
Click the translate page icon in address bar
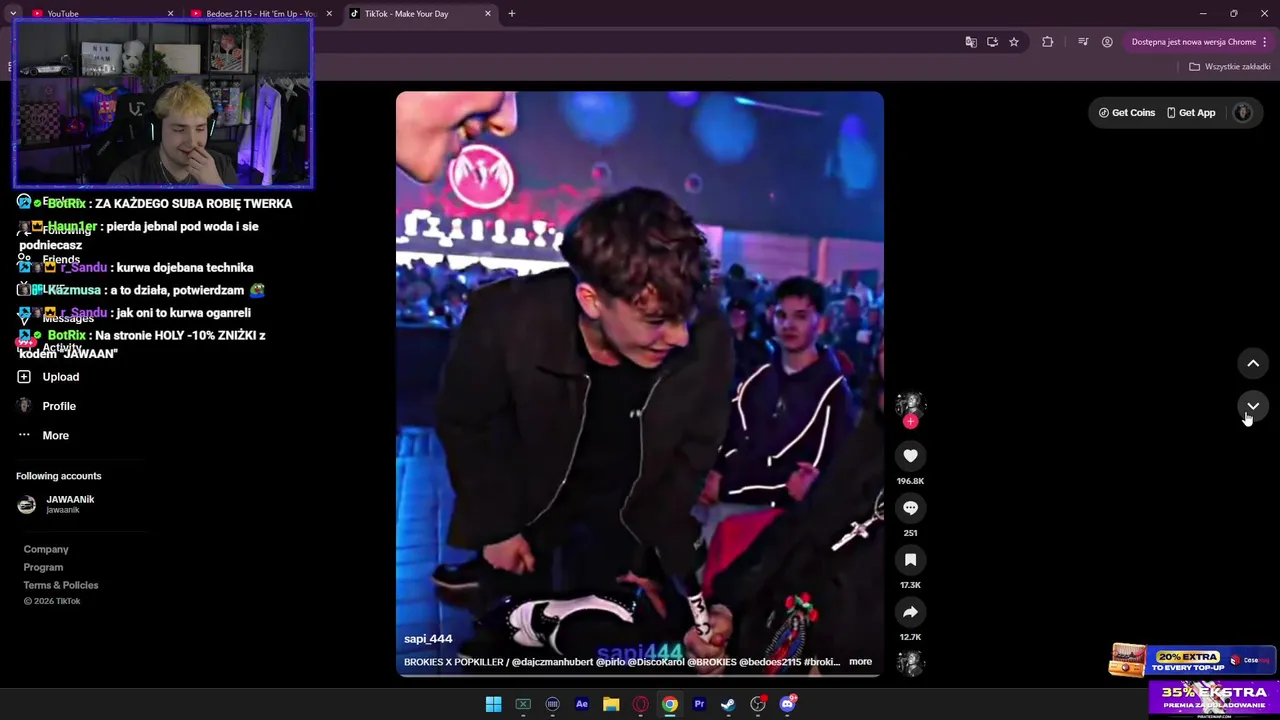pyautogui.click(x=970, y=42)
